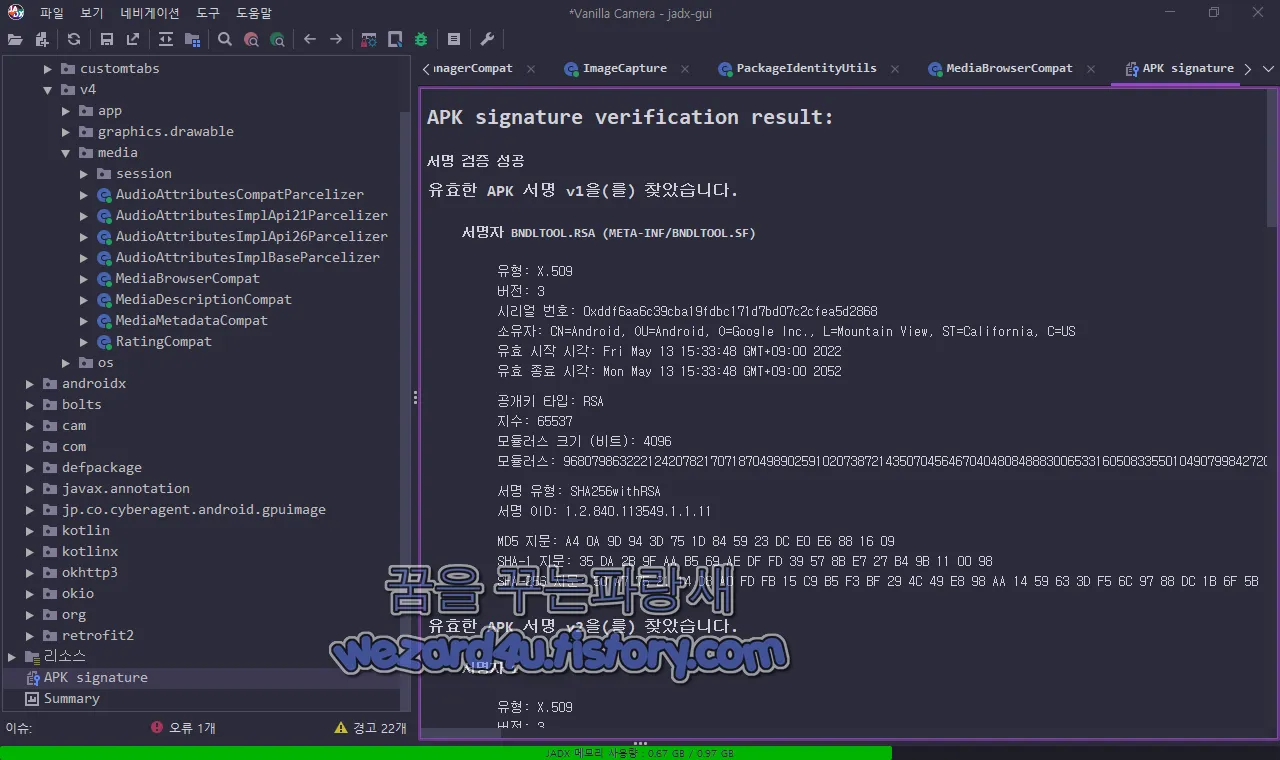Open the 도구 menu

pos(208,13)
